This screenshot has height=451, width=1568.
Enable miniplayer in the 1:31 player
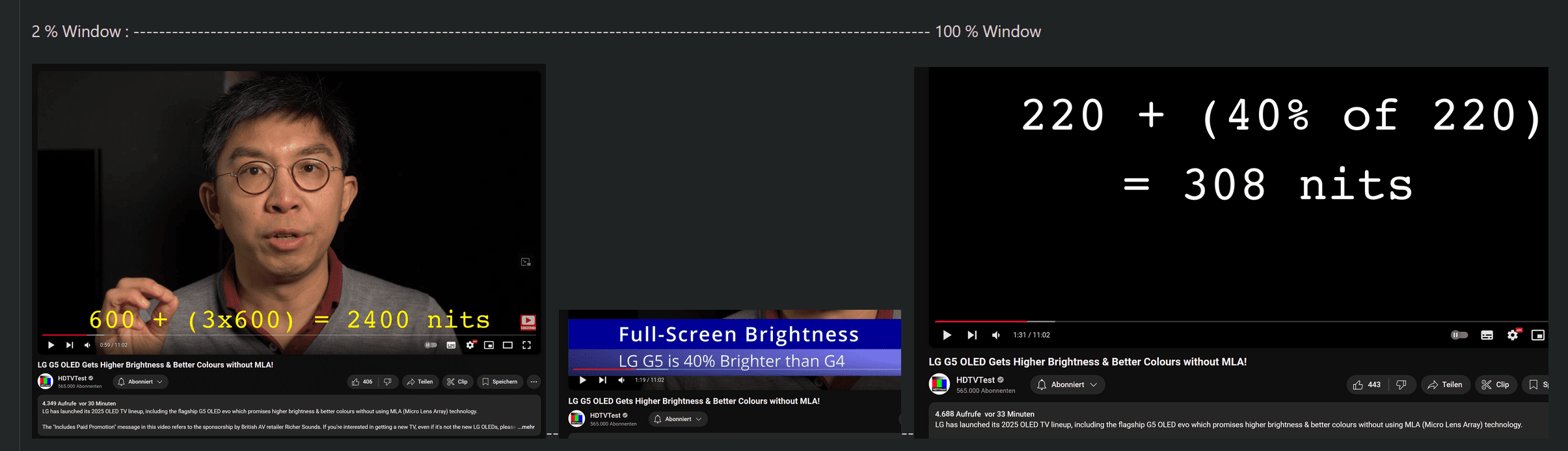(1538, 335)
